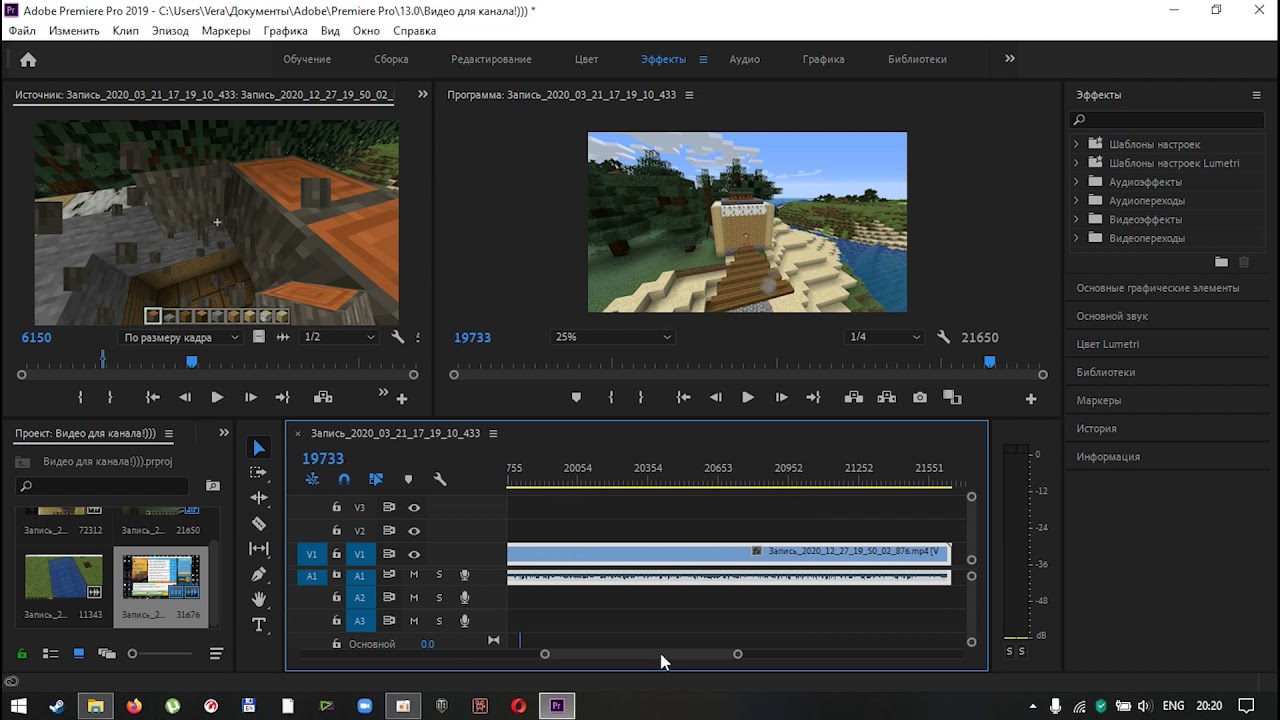Click Program monitor blue playhead marker

point(990,361)
